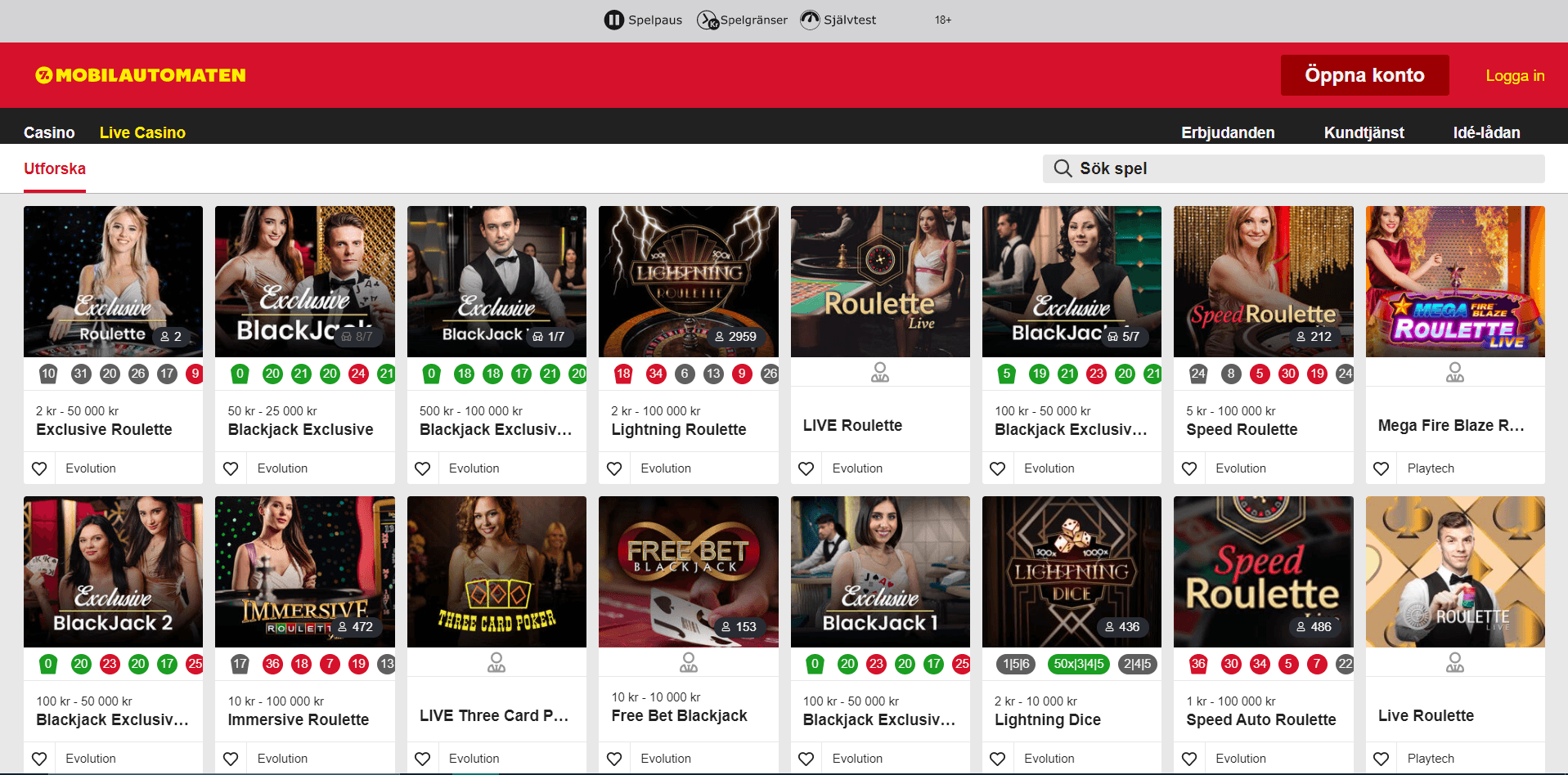1568x775 pixels.
Task: Click dealer icon under Mega Fire Blaze
Action: 1454,373
